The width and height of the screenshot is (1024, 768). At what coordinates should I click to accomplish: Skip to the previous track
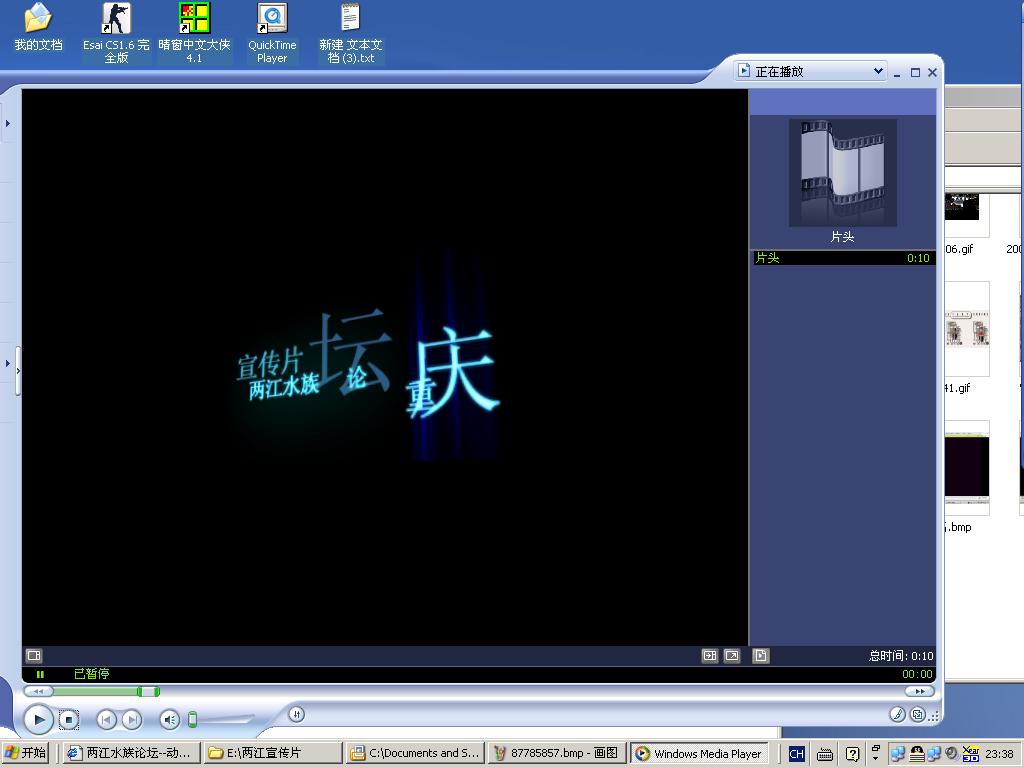coord(107,719)
